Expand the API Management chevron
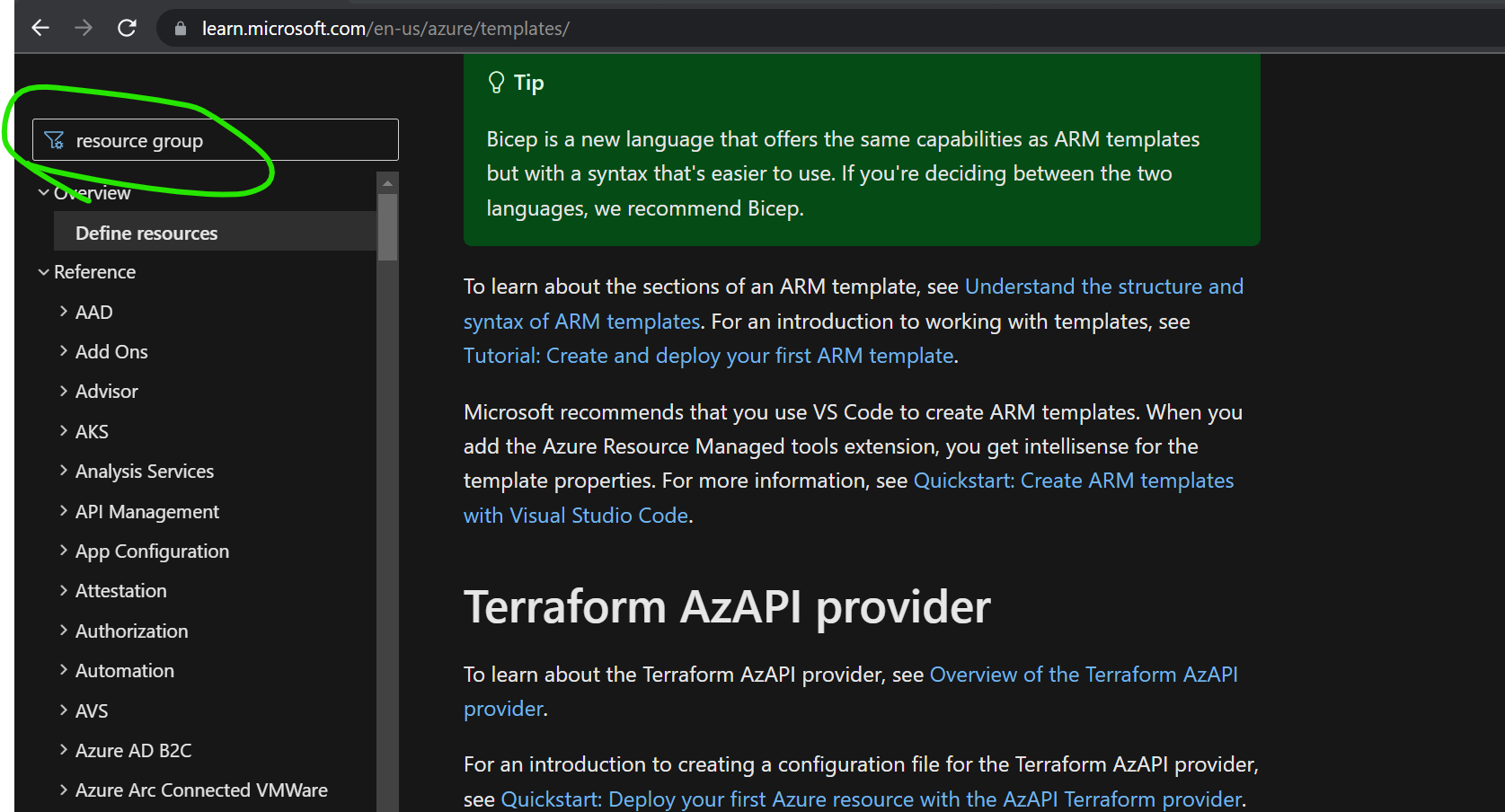This screenshot has height=812, width=1505. pyautogui.click(x=64, y=510)
